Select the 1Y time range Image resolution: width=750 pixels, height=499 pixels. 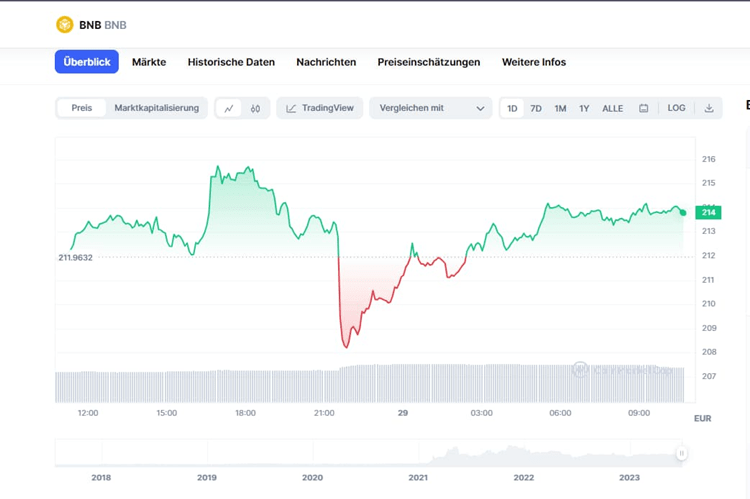pyautogui.click(x=584, y=109)
